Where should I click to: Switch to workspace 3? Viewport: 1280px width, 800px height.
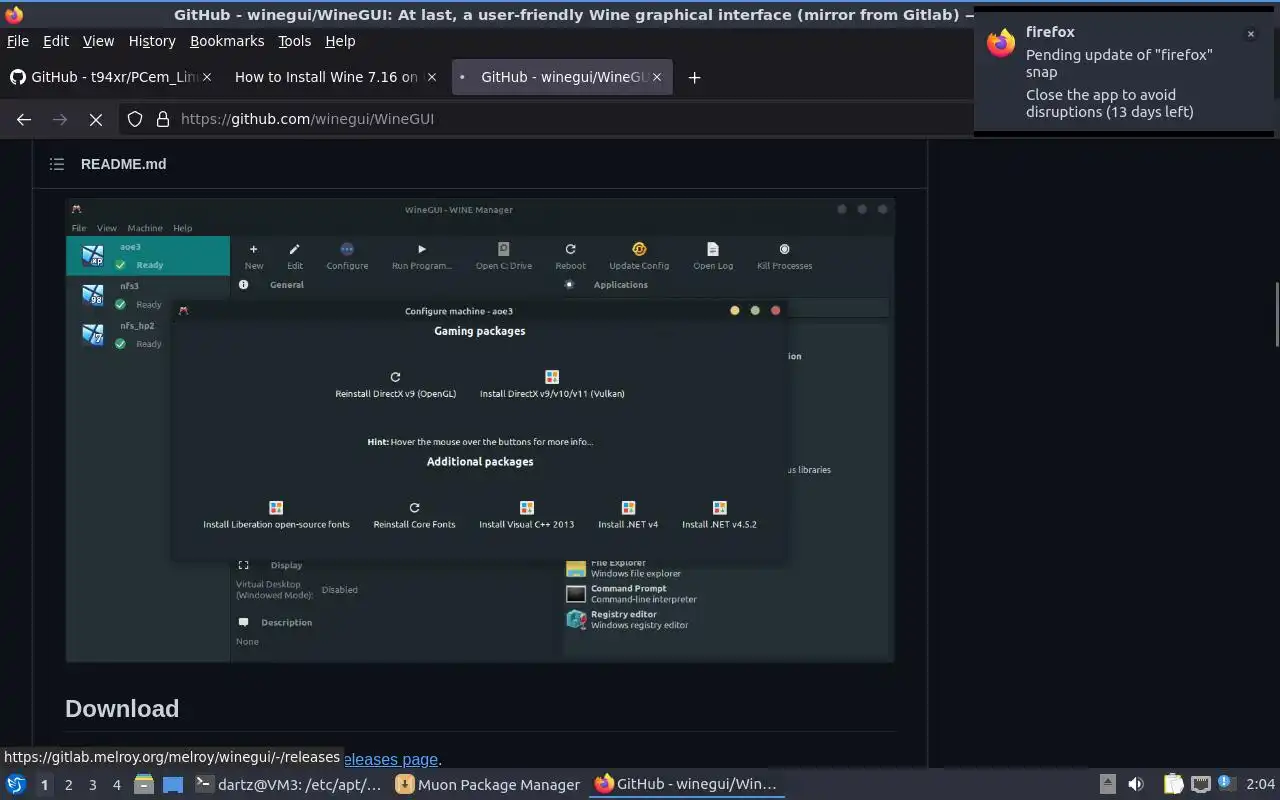click(x=92, y=785)
